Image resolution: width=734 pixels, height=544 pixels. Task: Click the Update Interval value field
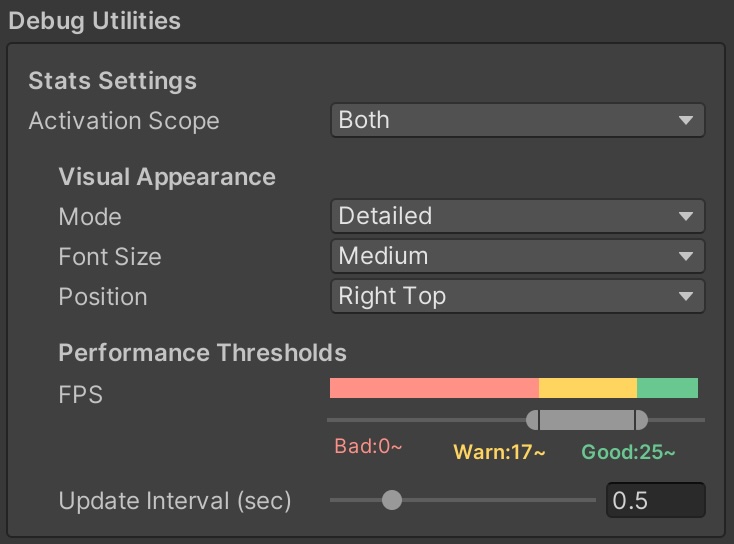tap(655, 500)
